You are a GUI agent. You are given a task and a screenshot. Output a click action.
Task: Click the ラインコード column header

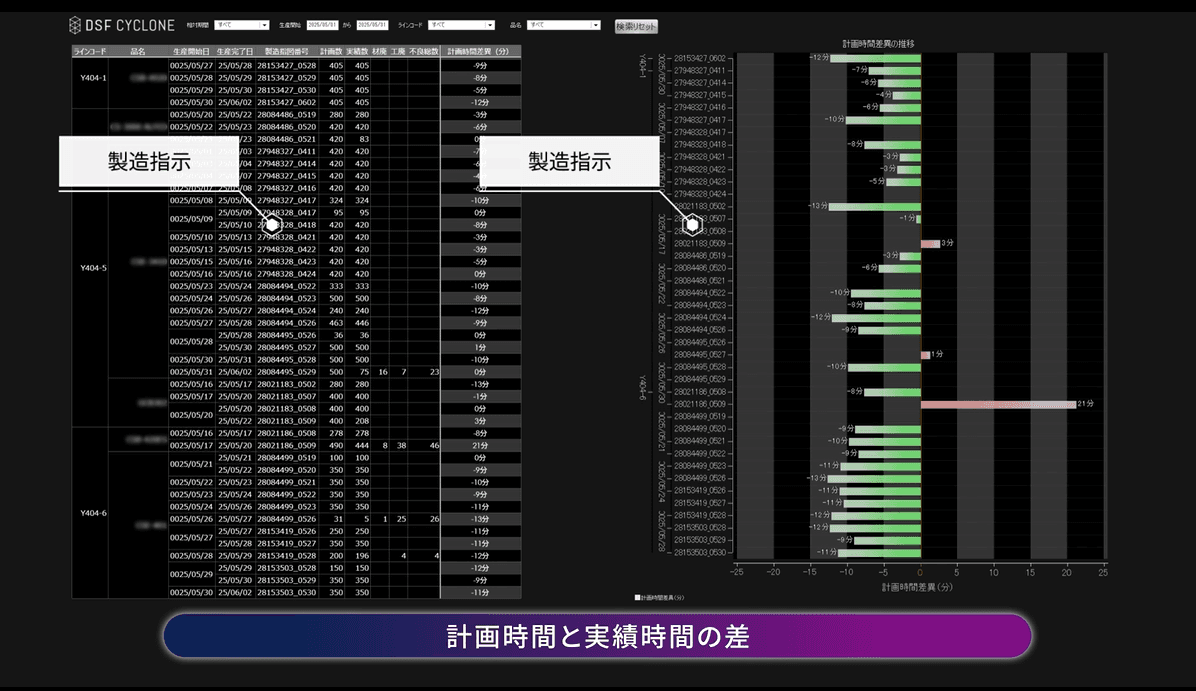click(90, 51)
